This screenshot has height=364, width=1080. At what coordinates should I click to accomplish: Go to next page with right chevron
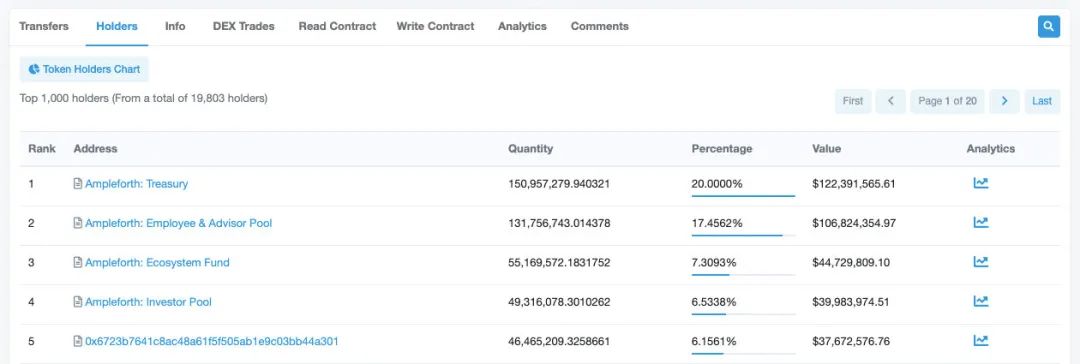1004,101
